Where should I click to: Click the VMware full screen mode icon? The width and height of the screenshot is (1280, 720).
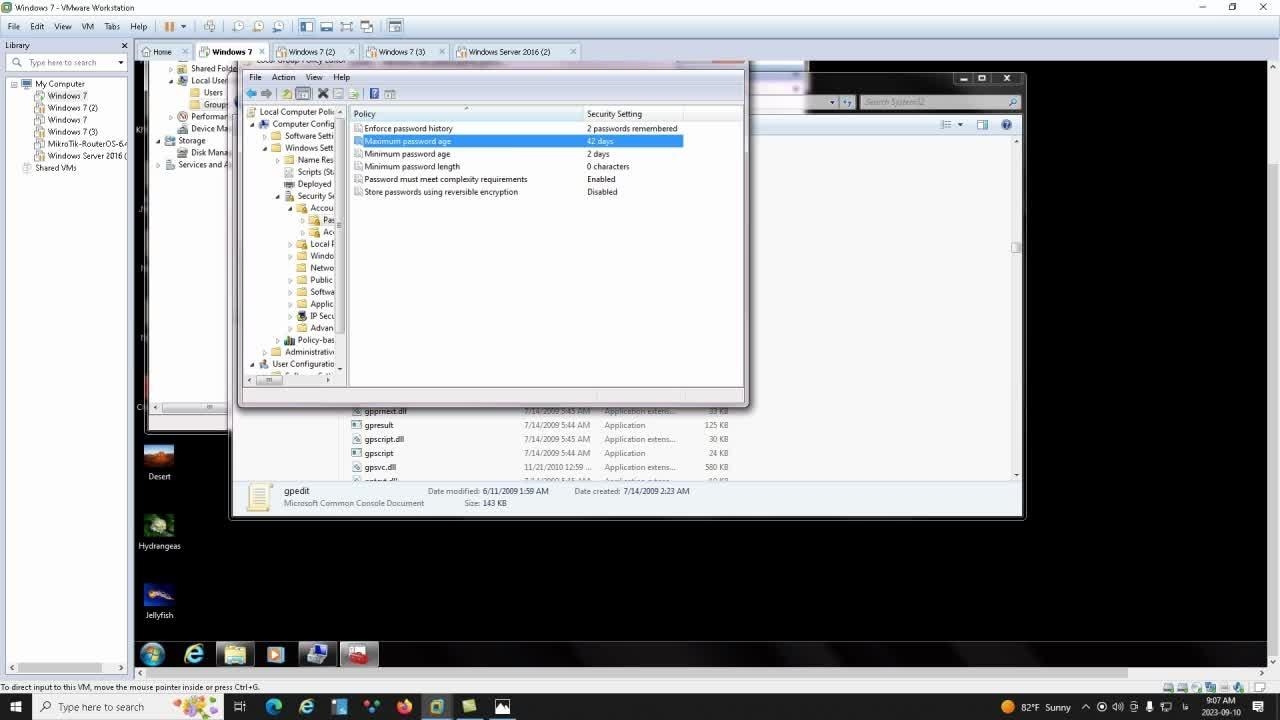346,26
